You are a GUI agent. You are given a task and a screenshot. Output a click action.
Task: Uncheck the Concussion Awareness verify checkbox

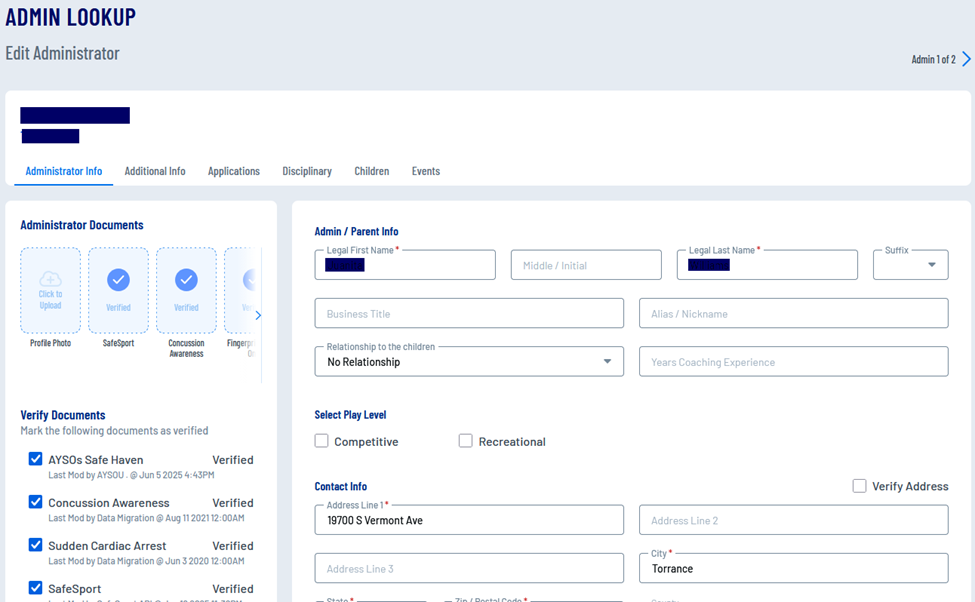[36, 502]
